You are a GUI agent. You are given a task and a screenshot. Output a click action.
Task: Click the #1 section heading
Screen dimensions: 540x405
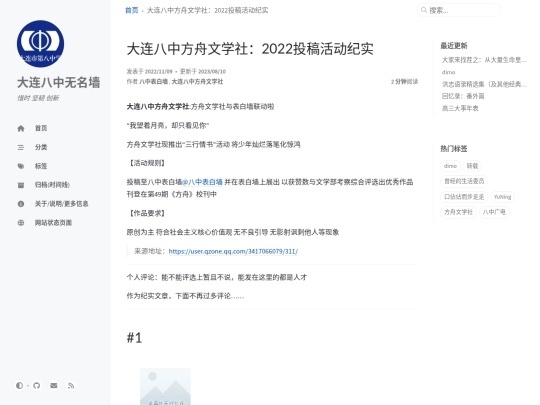[x=134, y=338]
